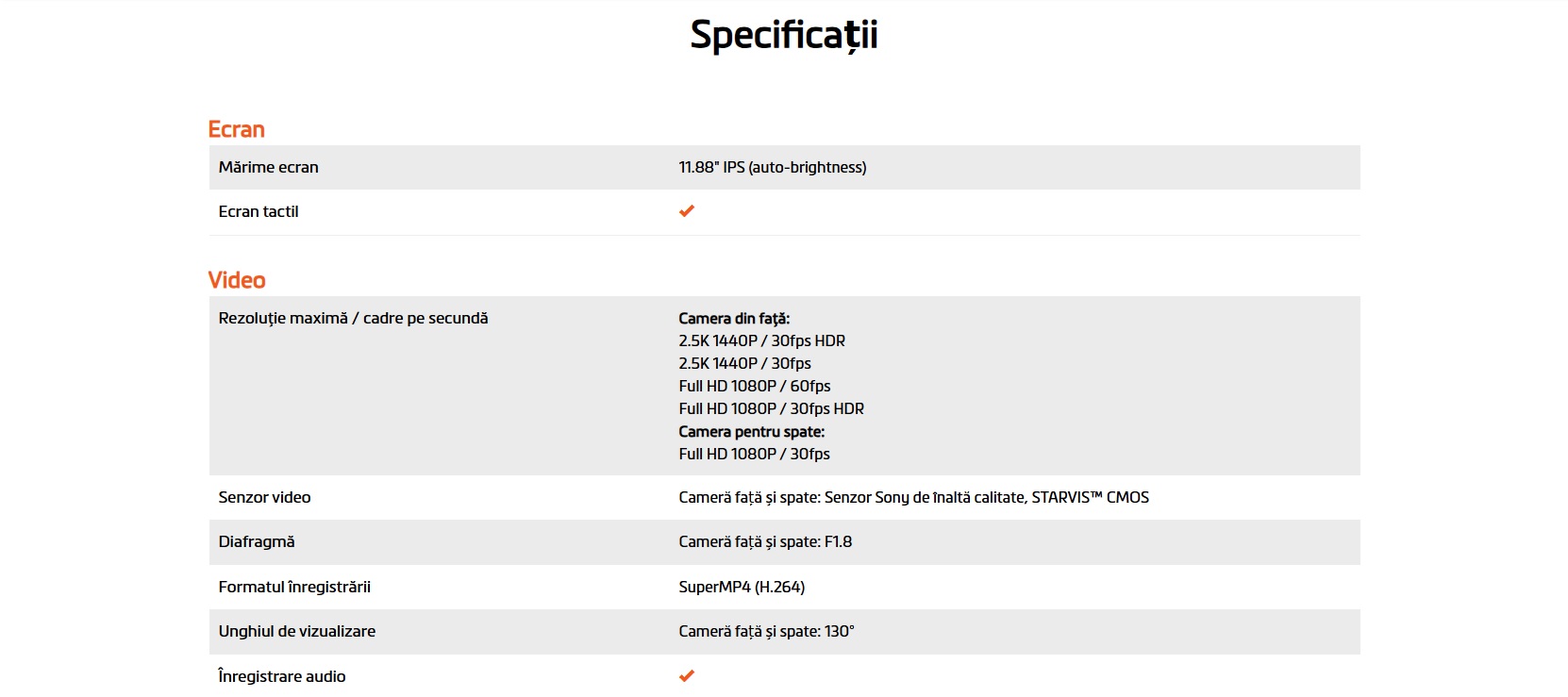Click the SuperMP4 (H.264) value
This screenshot has height=697, width=1568.
[742, 587]
